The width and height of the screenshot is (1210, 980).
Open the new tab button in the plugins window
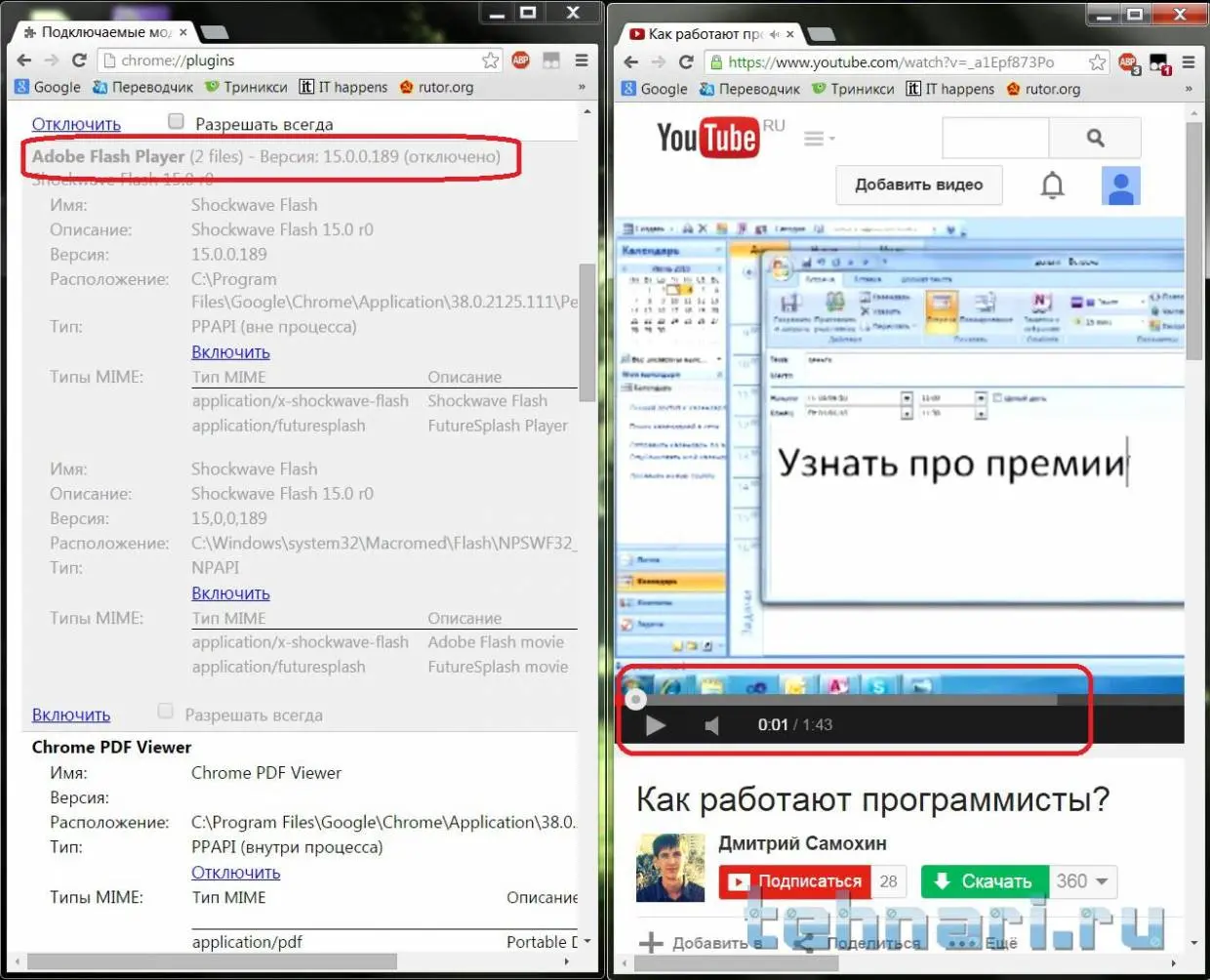click(x=215, y=33)
